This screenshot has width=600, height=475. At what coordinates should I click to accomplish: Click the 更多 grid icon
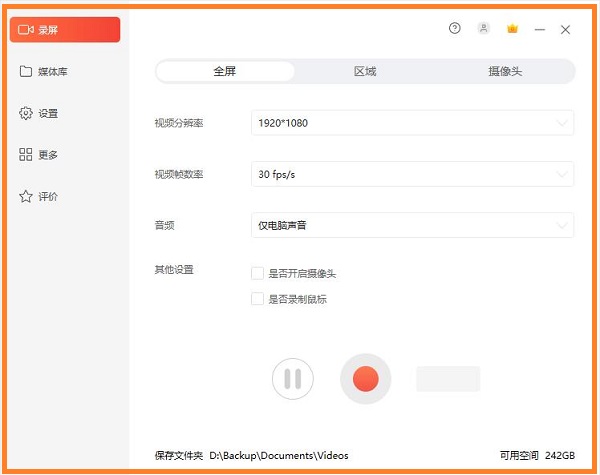[x=26, y=155]
